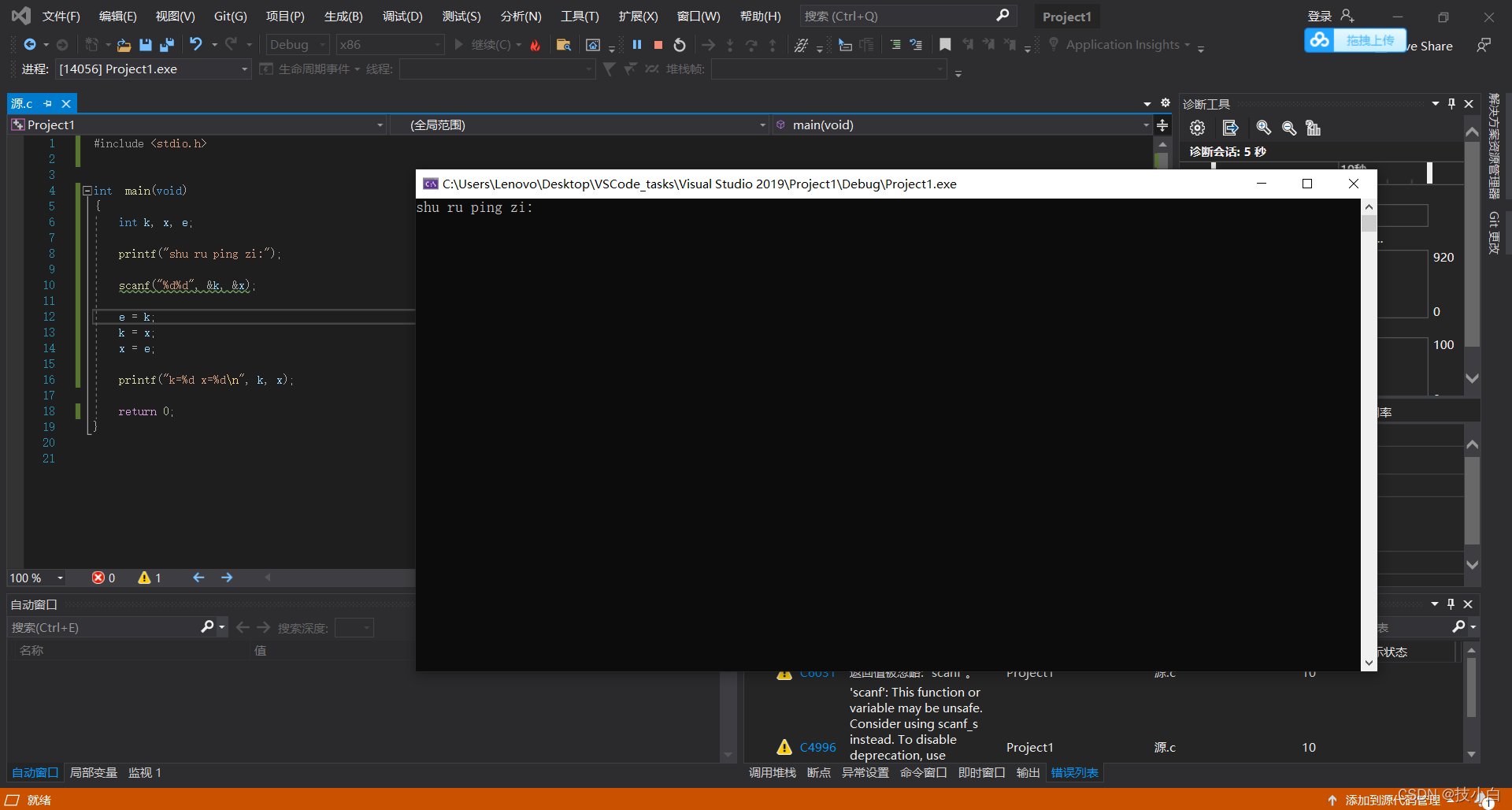Open the 调试(D) debug menu
This screenshot has height=810, width=1512.
click(402, 16)
